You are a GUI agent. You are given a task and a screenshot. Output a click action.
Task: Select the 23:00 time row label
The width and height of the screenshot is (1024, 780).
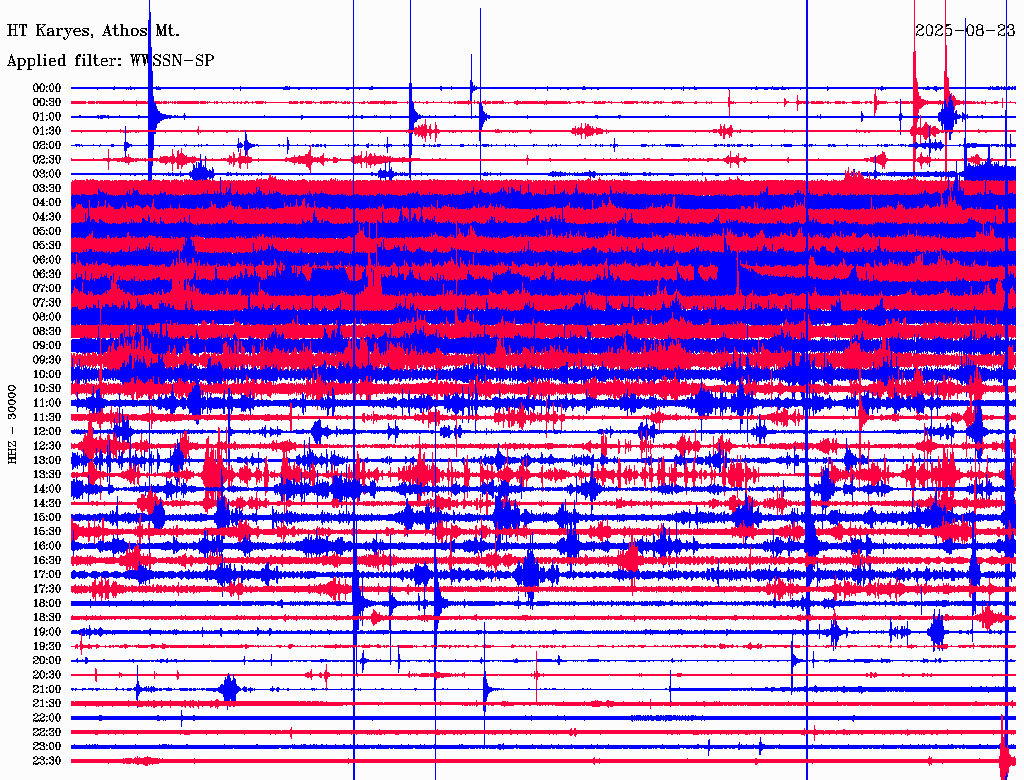coord(47,747)
